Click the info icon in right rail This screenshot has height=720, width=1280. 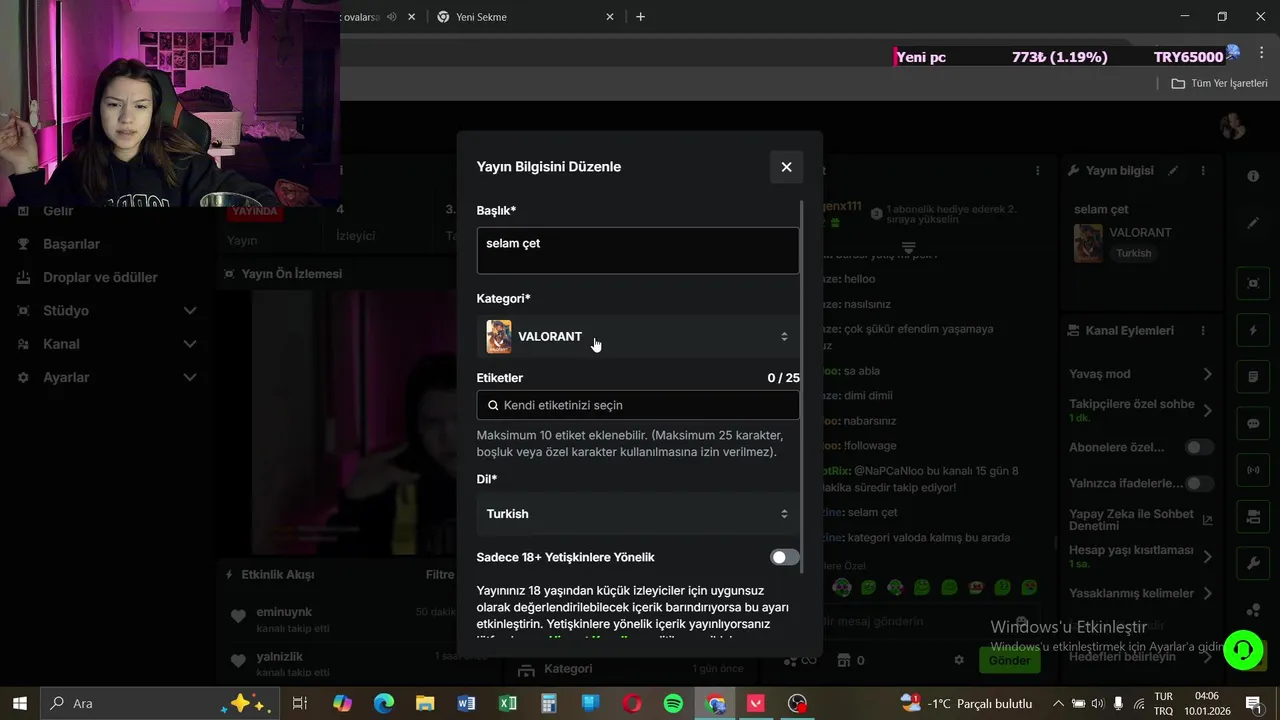pyautogui.click(x=1253, y=176)
